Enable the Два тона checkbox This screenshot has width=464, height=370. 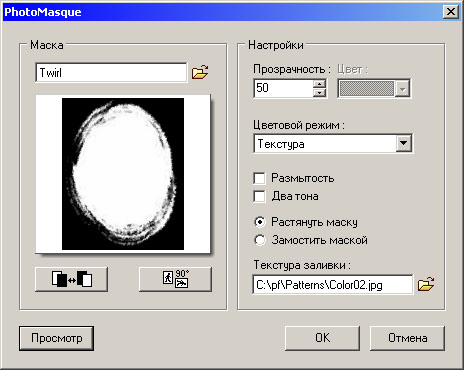click(259, 196)
